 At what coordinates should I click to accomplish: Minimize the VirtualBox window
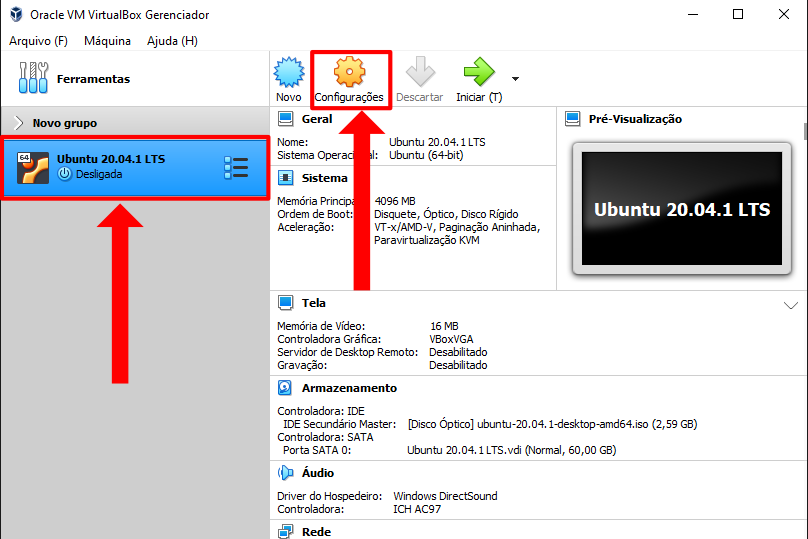[693, 14]
